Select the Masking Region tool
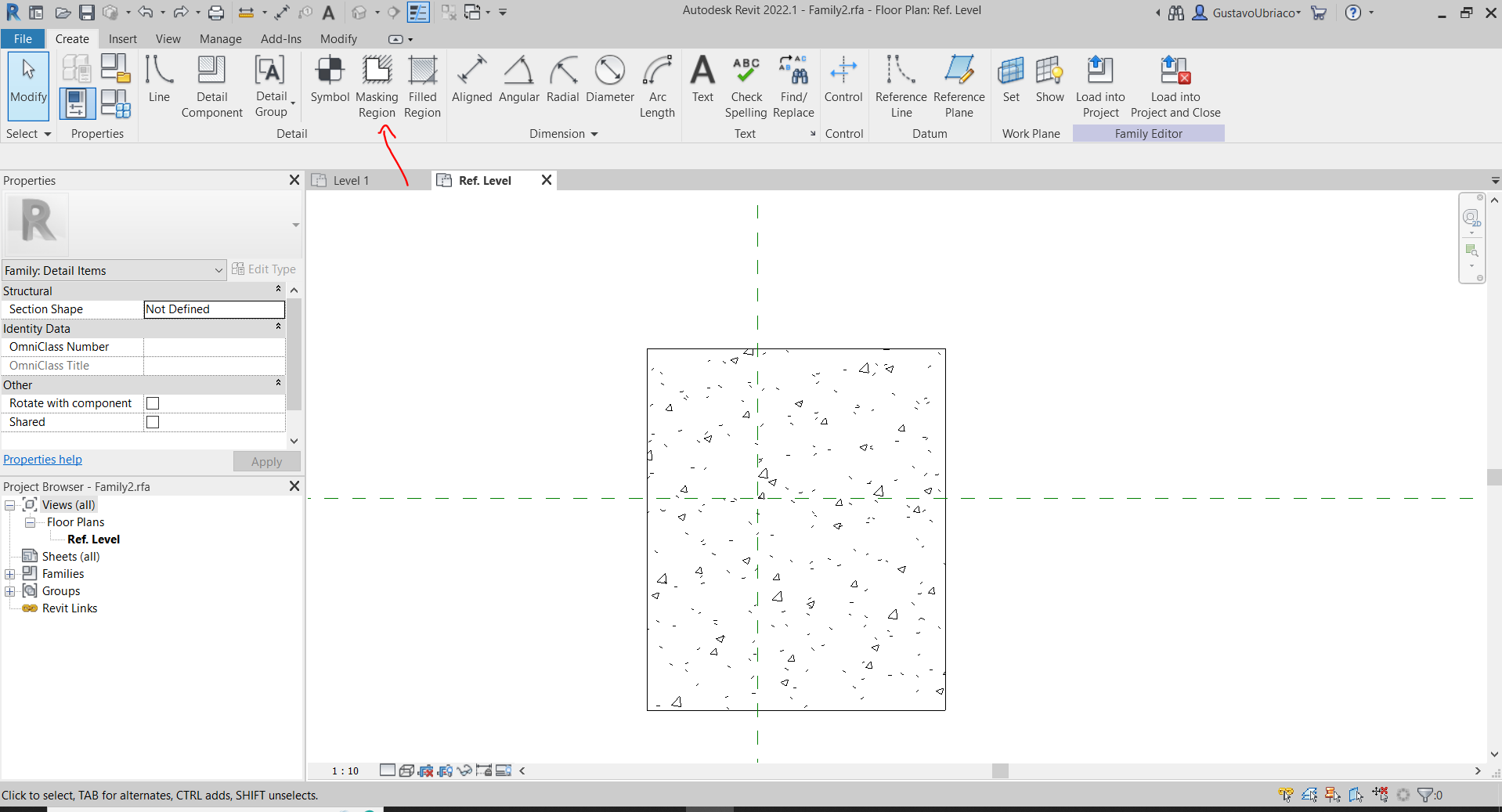The width and height of the screenshot is (1502, 812). (x=376, y=86)
